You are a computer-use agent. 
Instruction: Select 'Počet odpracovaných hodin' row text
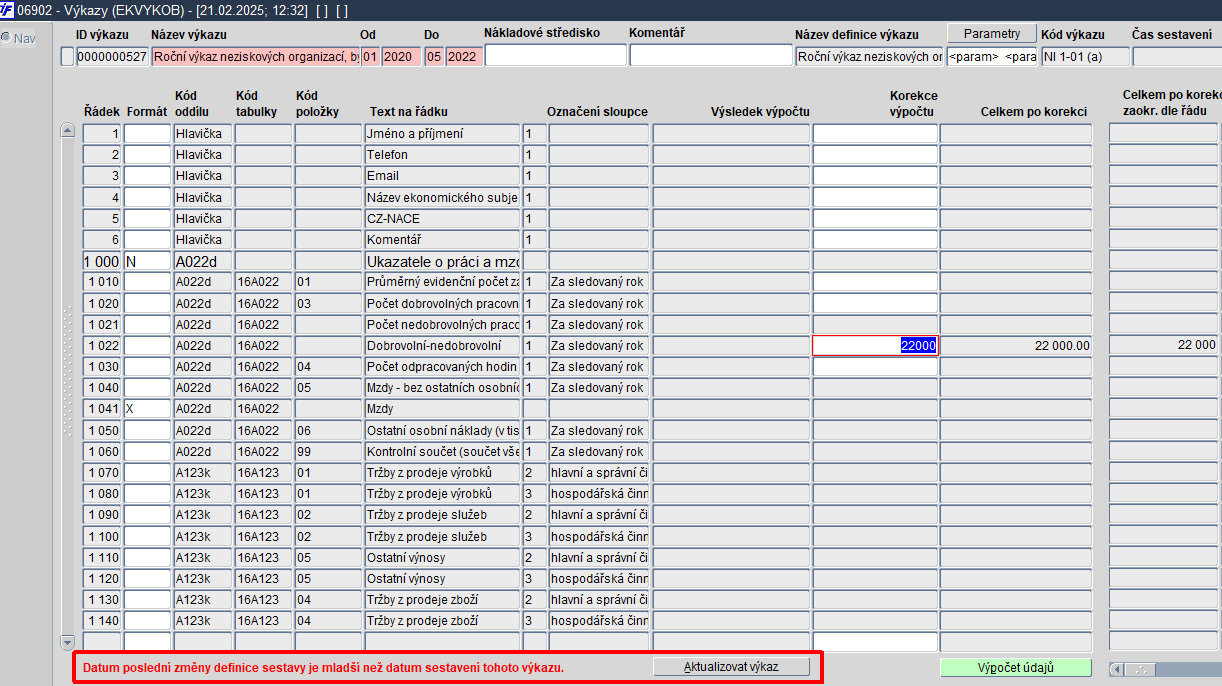pos(442,367)
